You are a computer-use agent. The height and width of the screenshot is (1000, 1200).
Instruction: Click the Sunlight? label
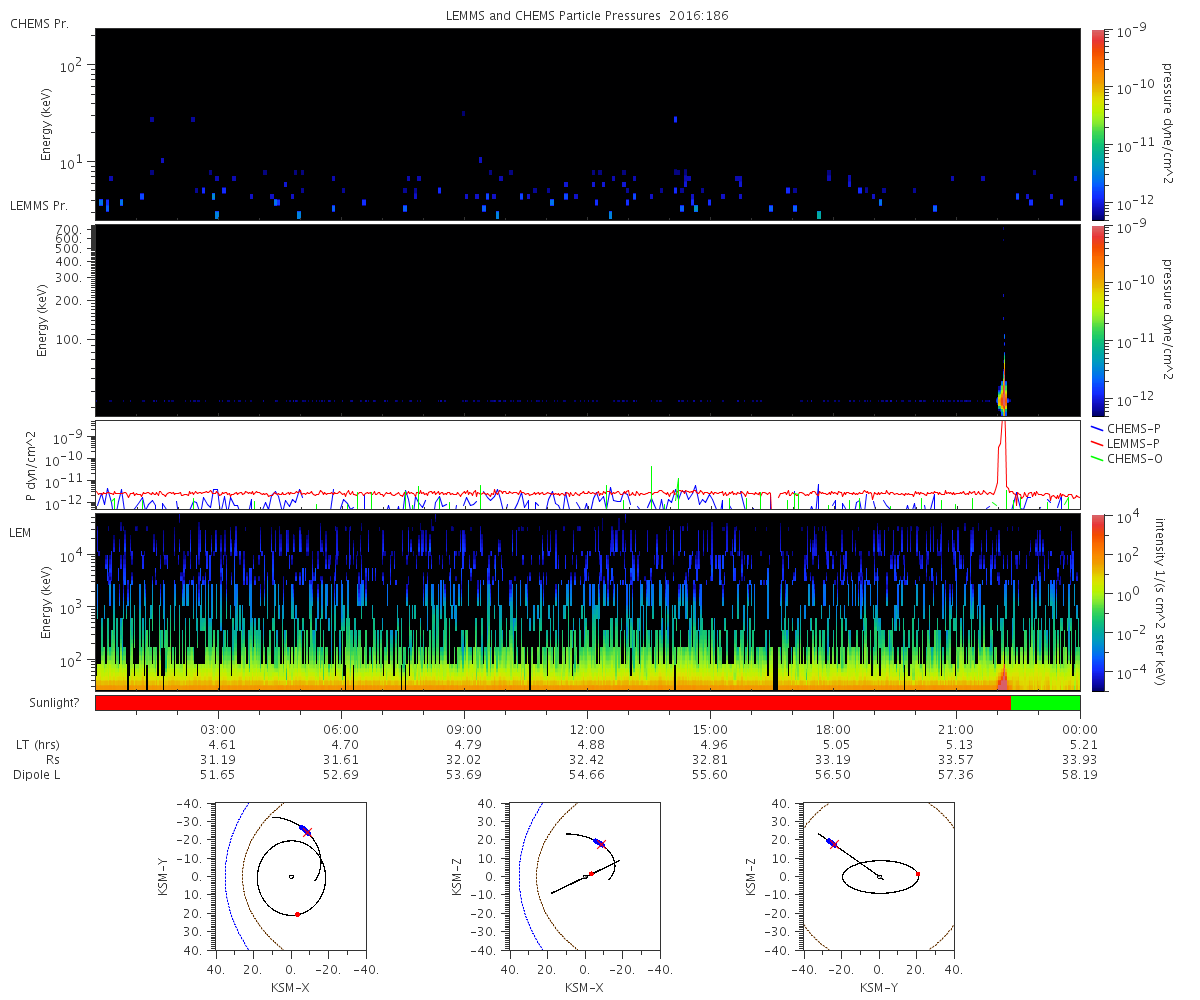coord(43,703)
